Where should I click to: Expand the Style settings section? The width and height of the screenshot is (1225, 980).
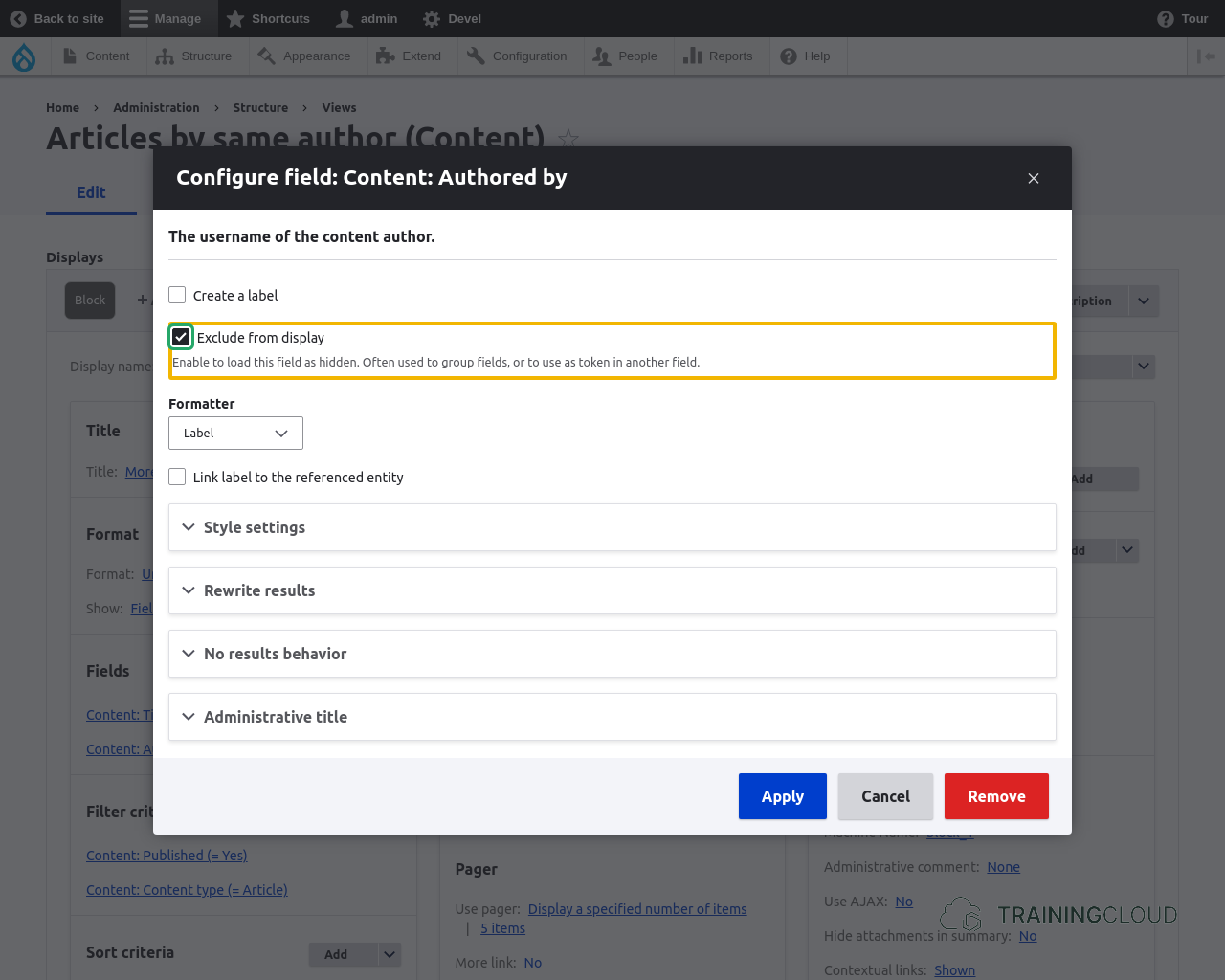tap(612, 527)
